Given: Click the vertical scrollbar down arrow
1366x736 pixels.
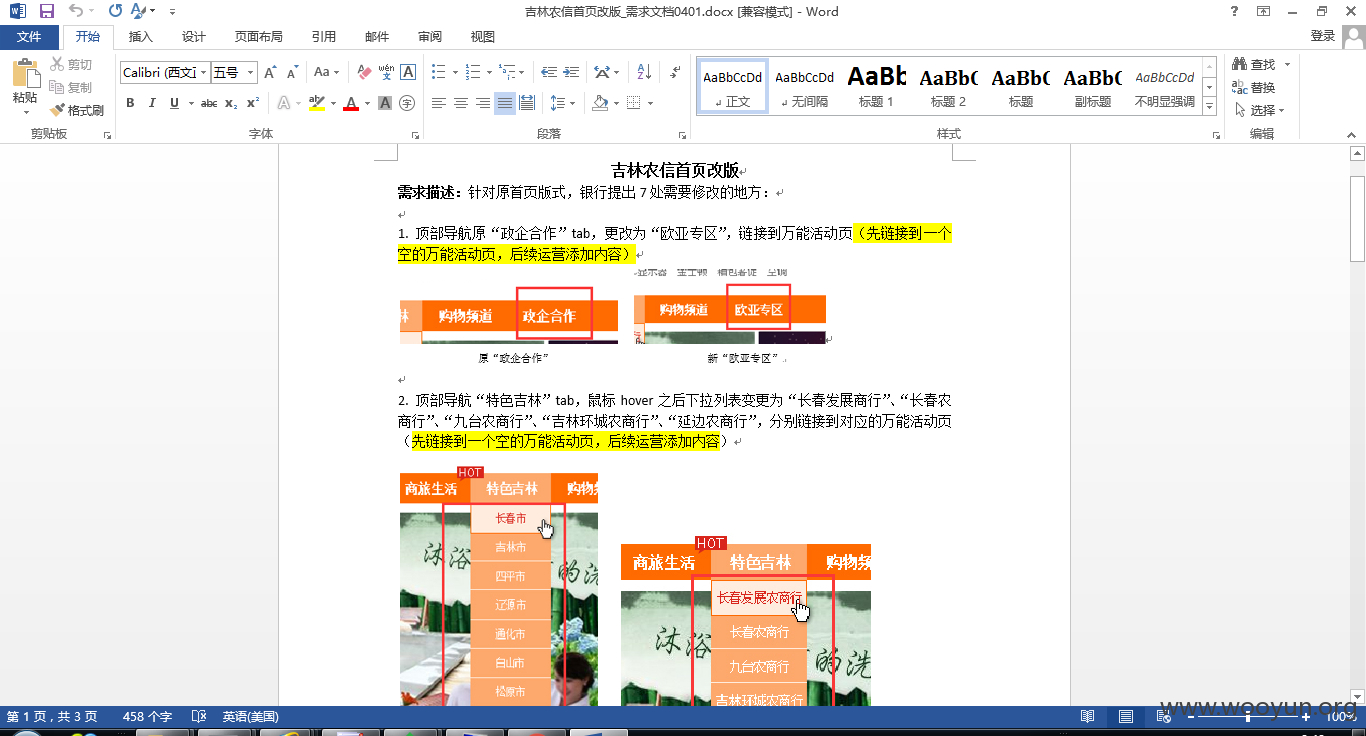Looking at the screenshot, I should (x=1357, y=697).
